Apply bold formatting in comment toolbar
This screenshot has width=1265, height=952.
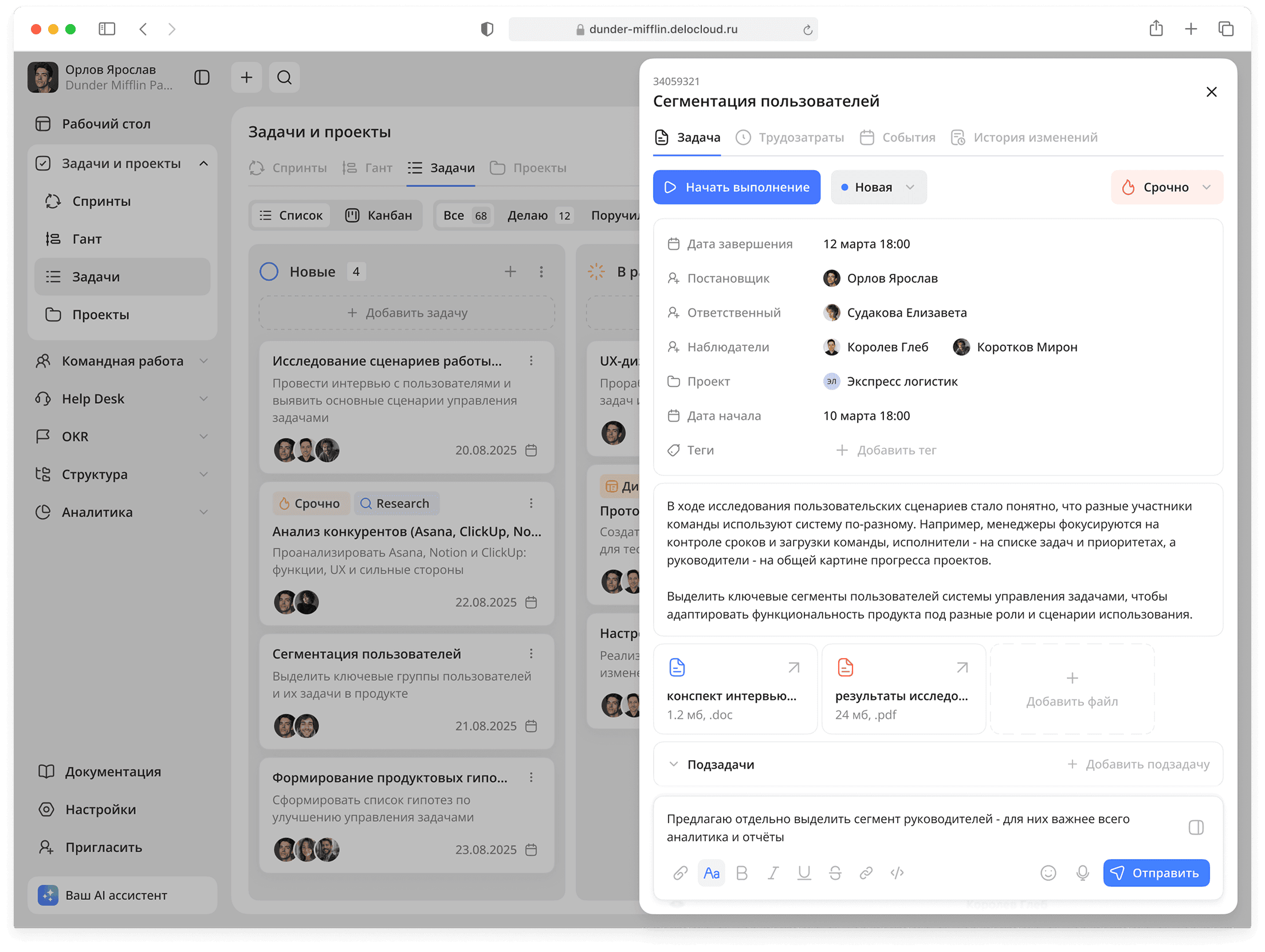coord(742,873)
